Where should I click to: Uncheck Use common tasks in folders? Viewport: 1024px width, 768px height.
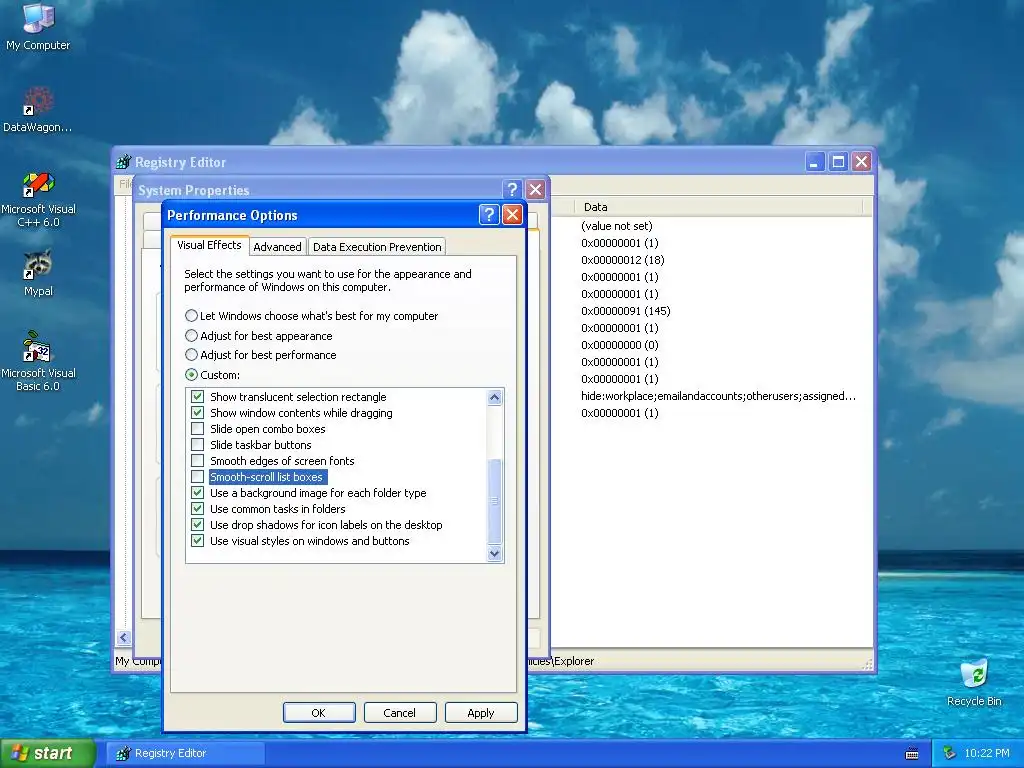[197, 509]
